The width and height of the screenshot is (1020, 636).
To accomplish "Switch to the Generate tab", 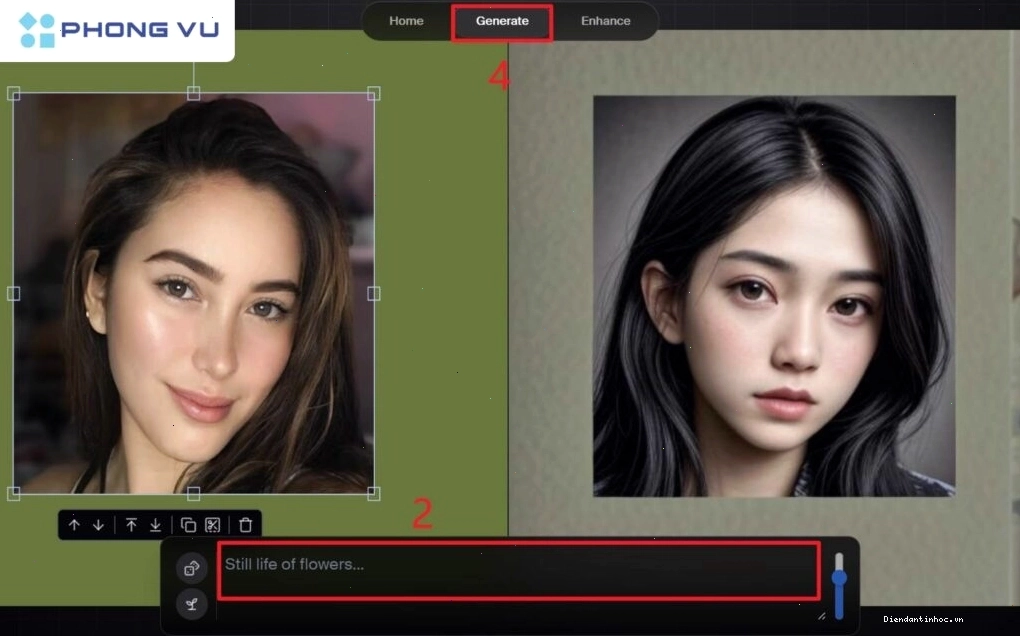I will (502, 21).
